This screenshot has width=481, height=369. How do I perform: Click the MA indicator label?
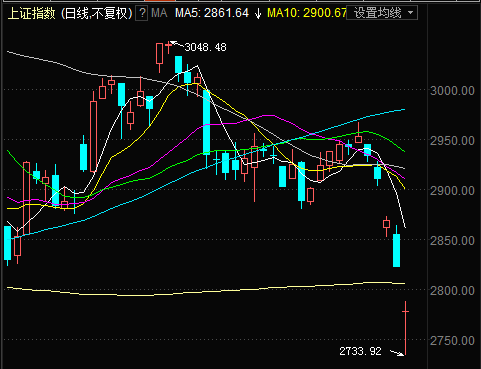[x=159, y=13]
